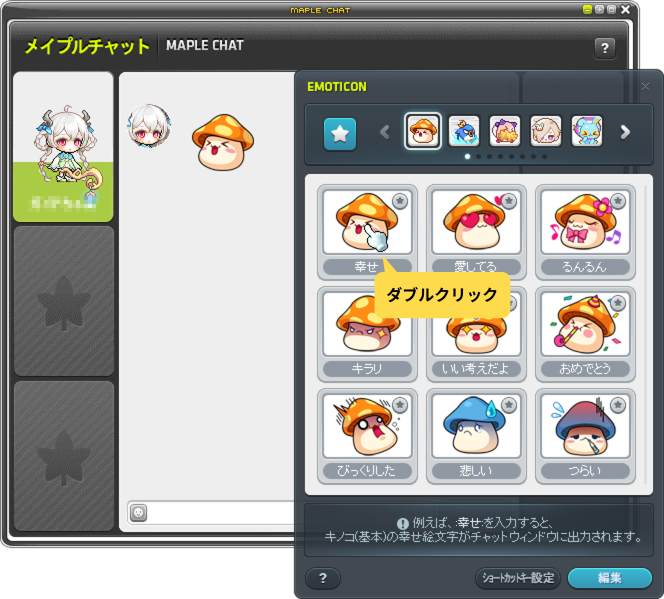Choose the blue penguin emoticon set
The image size is (664, 599).
464,131
